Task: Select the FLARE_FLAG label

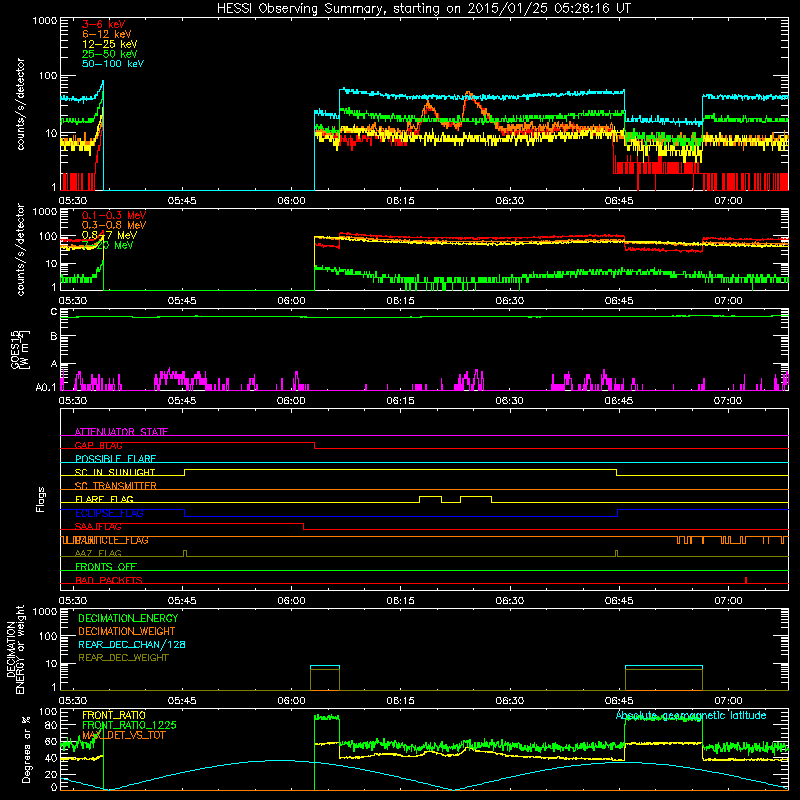Action: click(x=104, y=499)
